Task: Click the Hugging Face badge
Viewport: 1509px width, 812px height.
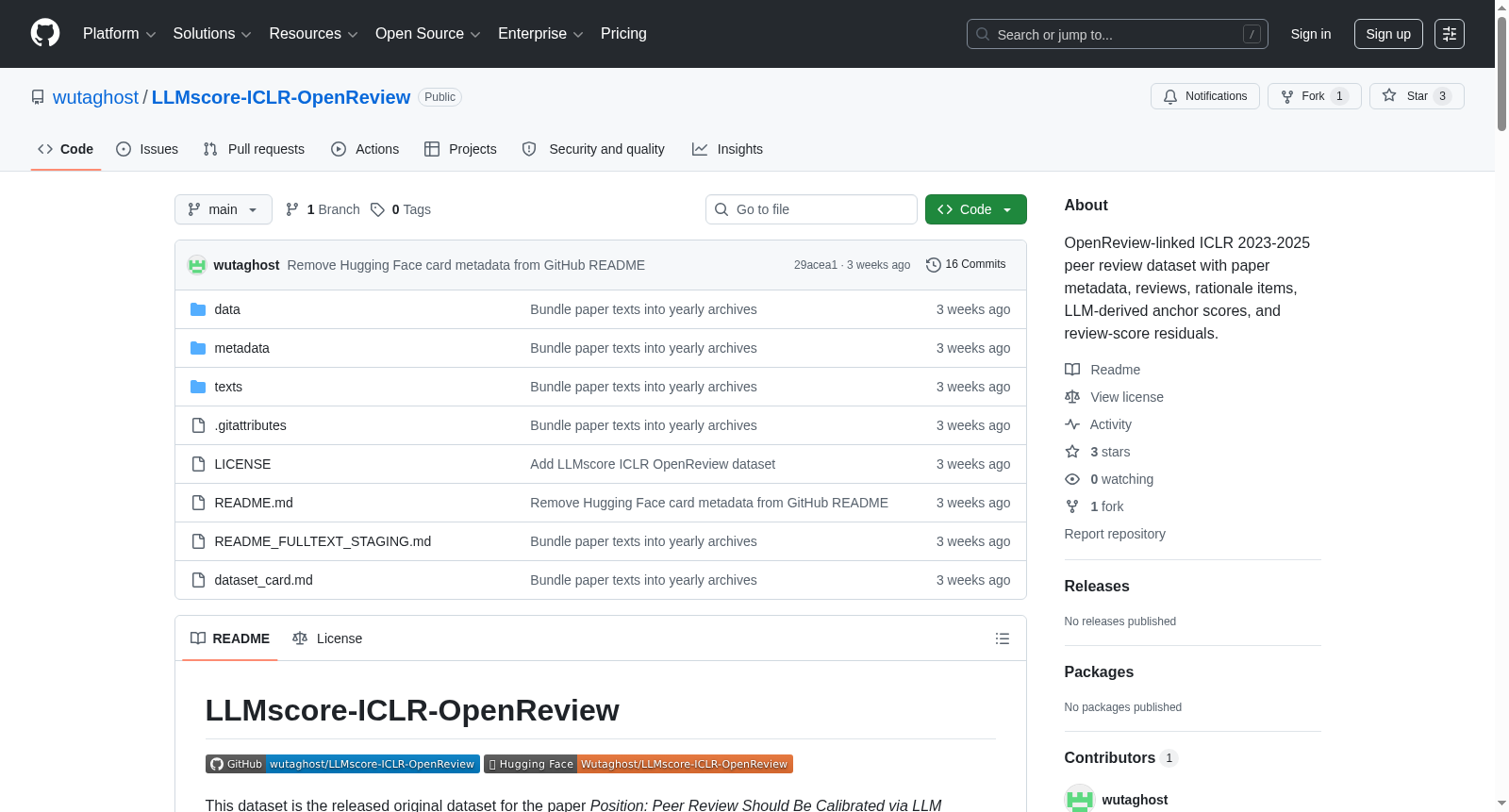Action: (x=638, y=764)
